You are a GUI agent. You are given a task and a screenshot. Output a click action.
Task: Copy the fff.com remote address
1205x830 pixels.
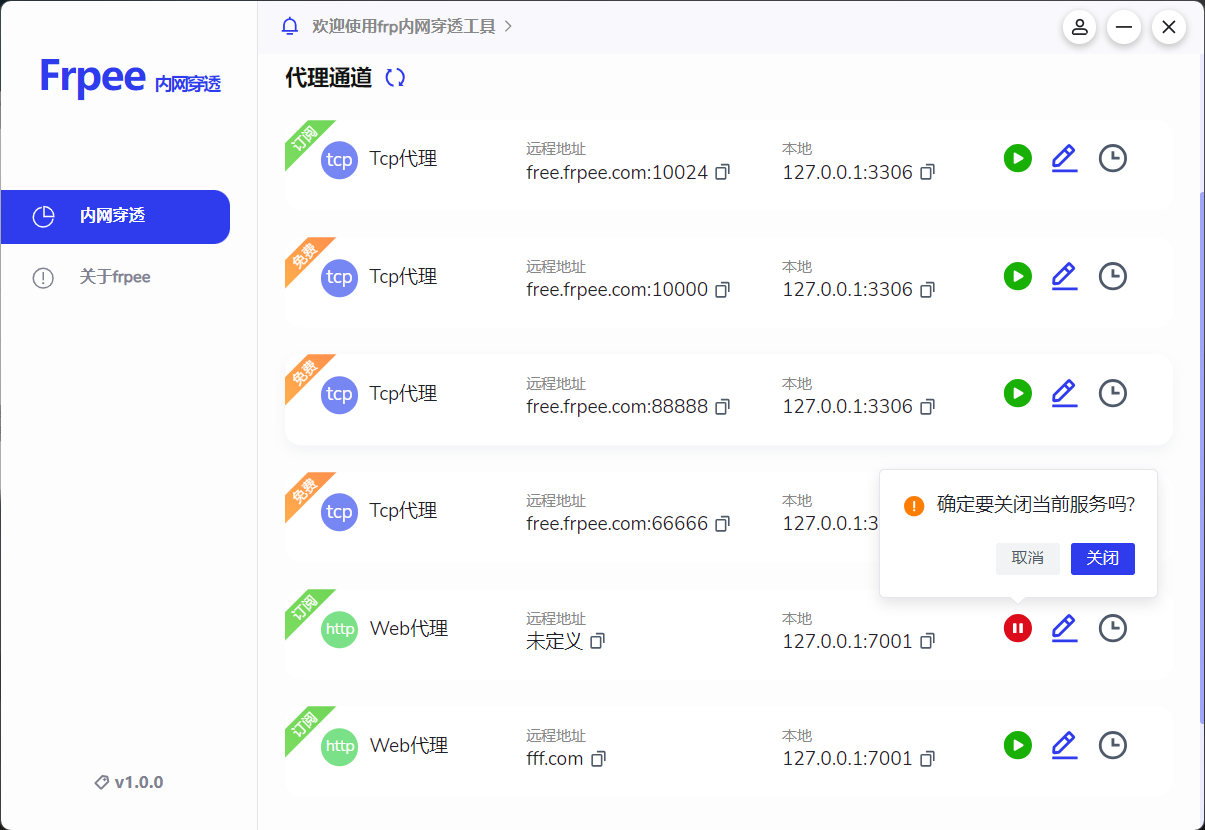click(x=598, y=759)
